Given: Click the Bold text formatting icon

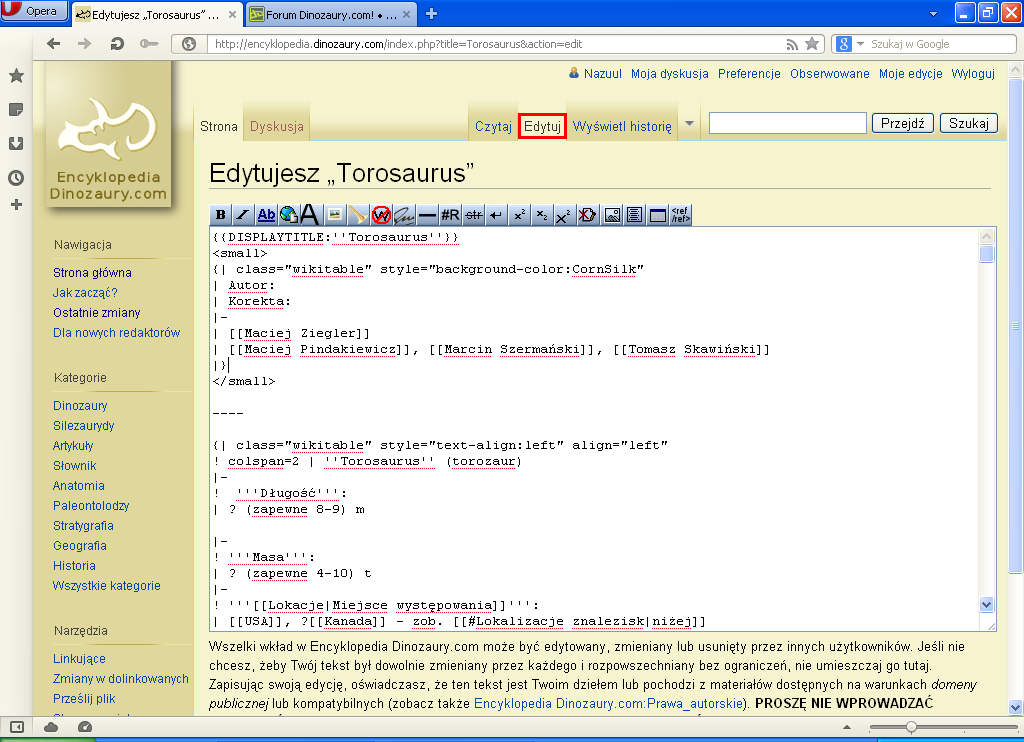Looking at the screenshot, I should click(x=221, y=215).
